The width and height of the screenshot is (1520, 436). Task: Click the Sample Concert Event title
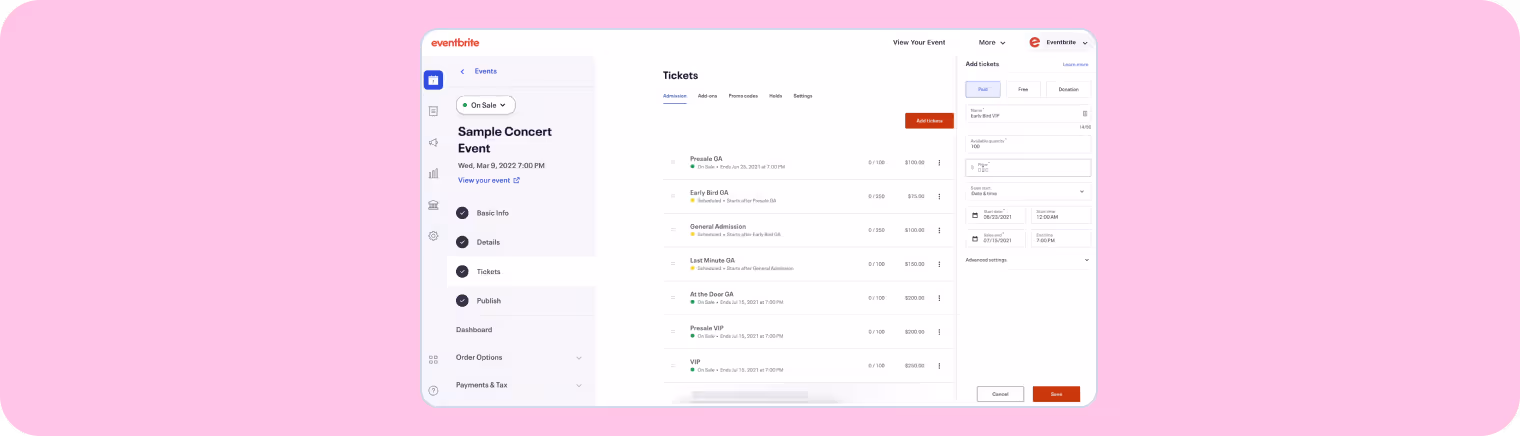(505, 140)
